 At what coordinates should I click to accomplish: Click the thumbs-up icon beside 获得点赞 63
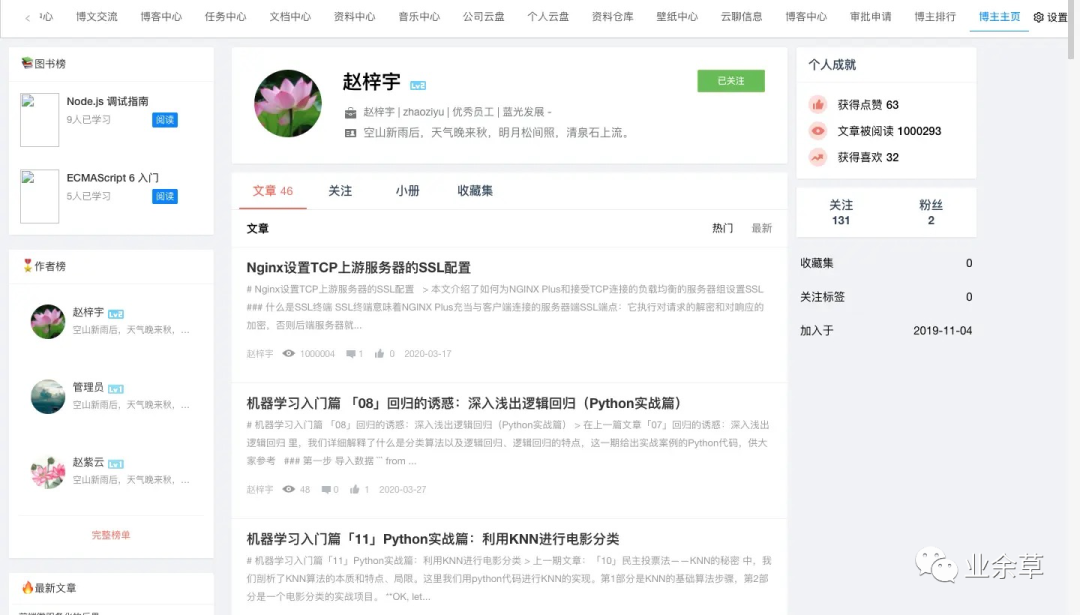(x=818, y=105)
